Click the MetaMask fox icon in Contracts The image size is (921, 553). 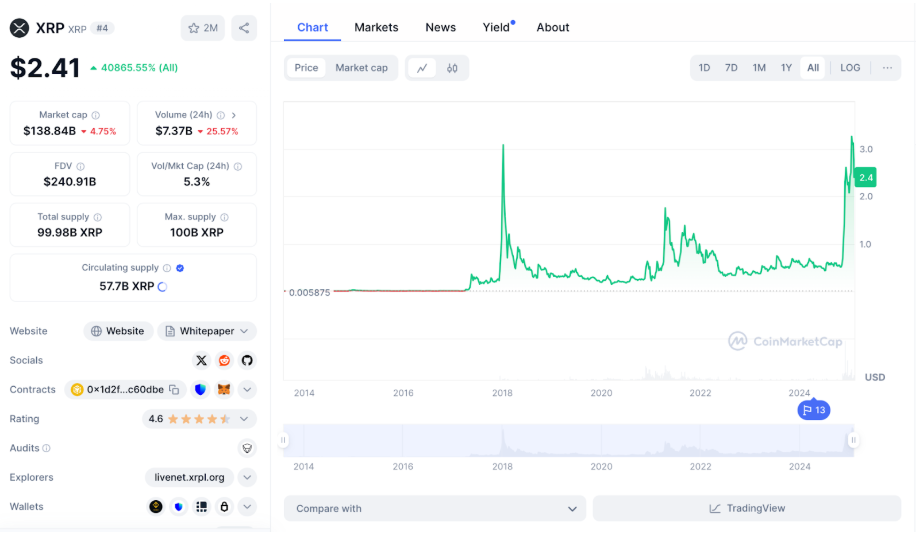pos(224,390)
